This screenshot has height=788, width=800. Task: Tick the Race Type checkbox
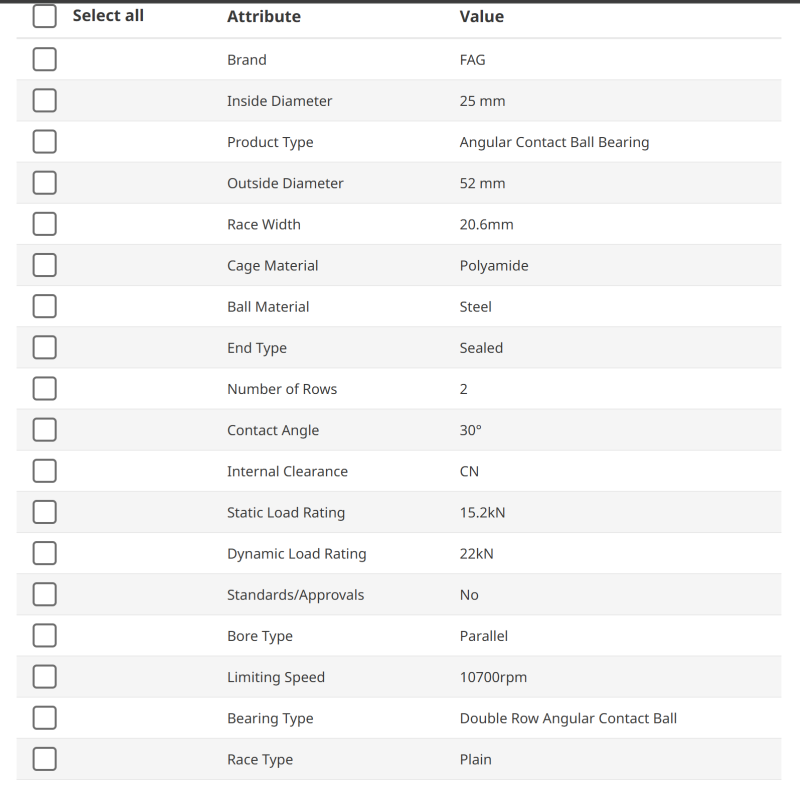[x=44, y=759]
